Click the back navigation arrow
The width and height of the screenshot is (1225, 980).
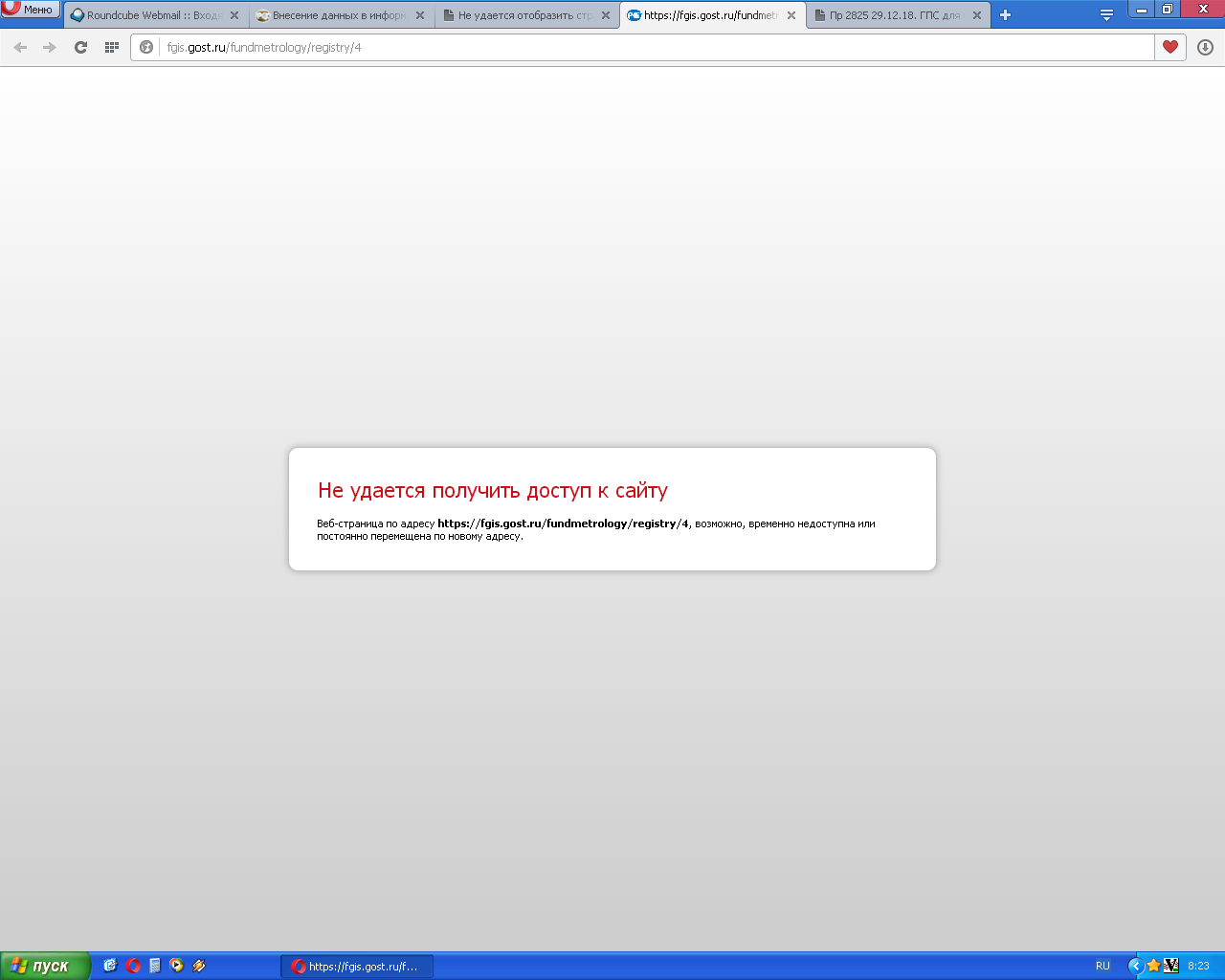click(20, 47)
